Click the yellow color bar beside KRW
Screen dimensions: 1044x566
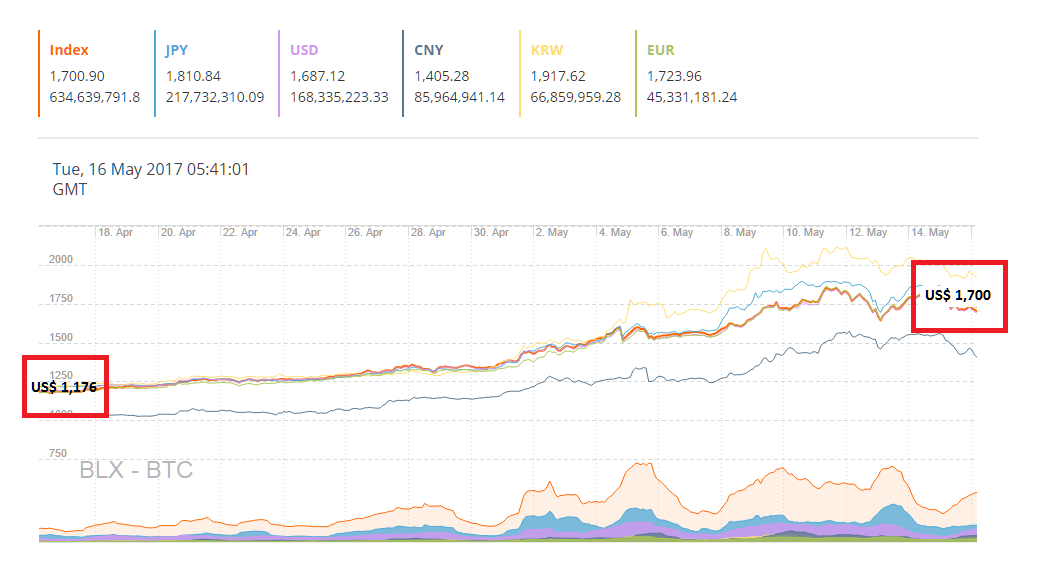point(520,73)
